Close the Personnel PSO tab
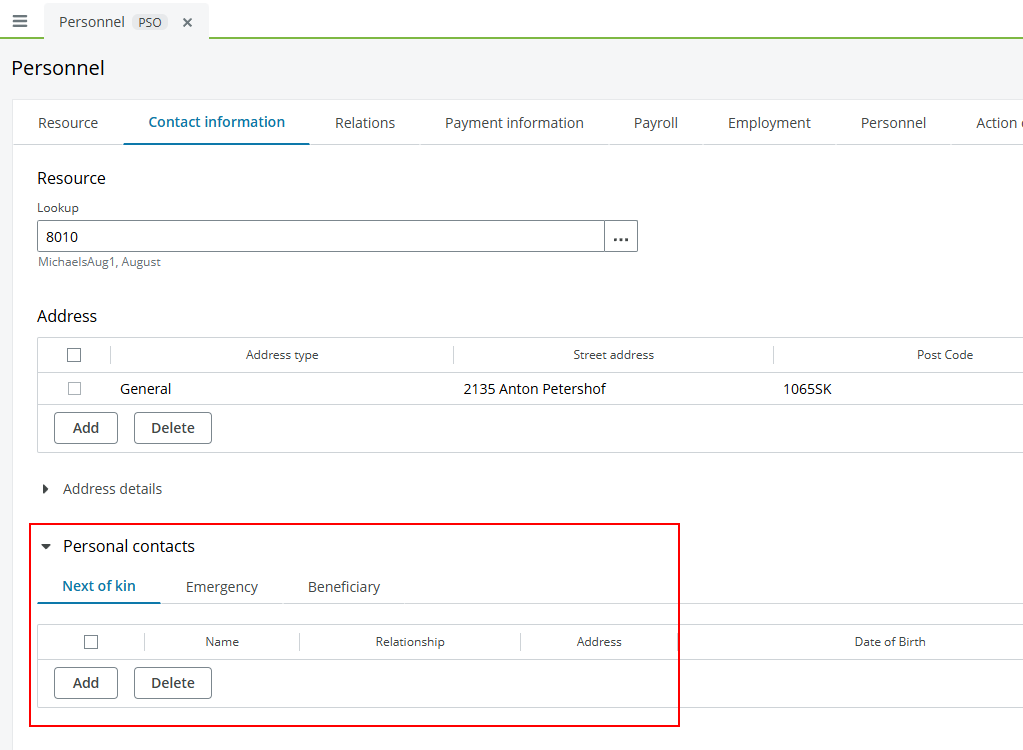 pos(187,22)
